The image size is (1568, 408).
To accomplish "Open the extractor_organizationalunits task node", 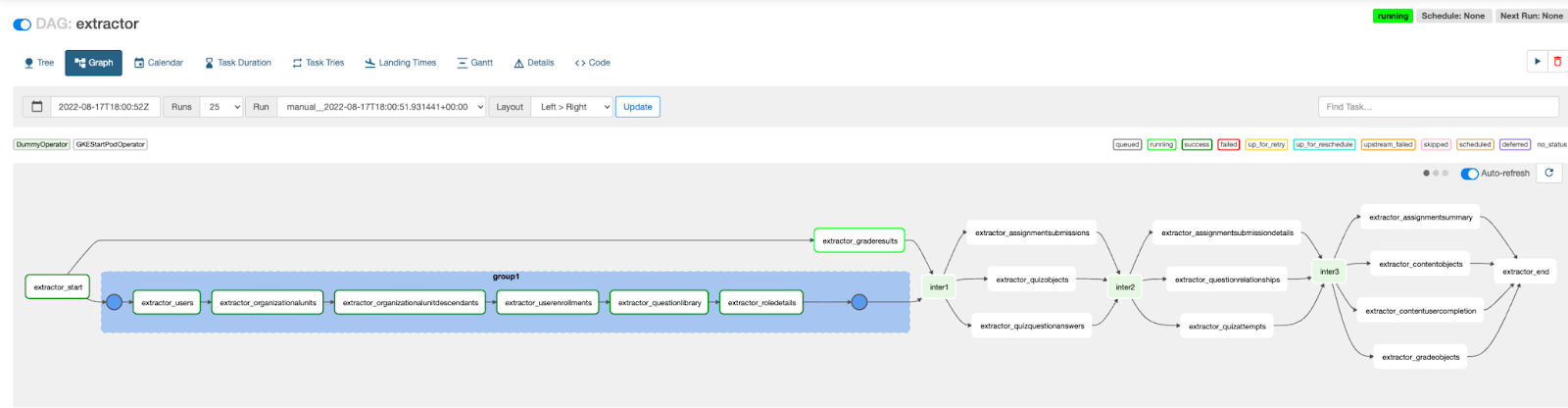I will 269,303.
